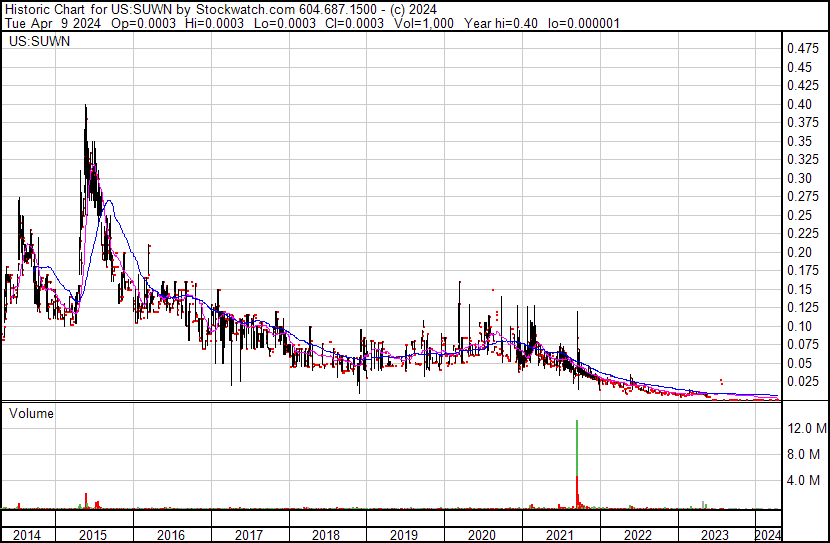Select the 4.0 M volume axis label
The height and width of the screenshot is (543, 830).
(803, 480)
